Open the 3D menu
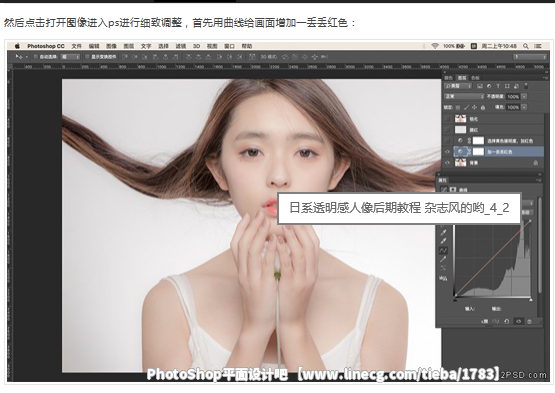The height and width of the screenshot is (393, 555). pyautogui.click(x=196, y=46)
